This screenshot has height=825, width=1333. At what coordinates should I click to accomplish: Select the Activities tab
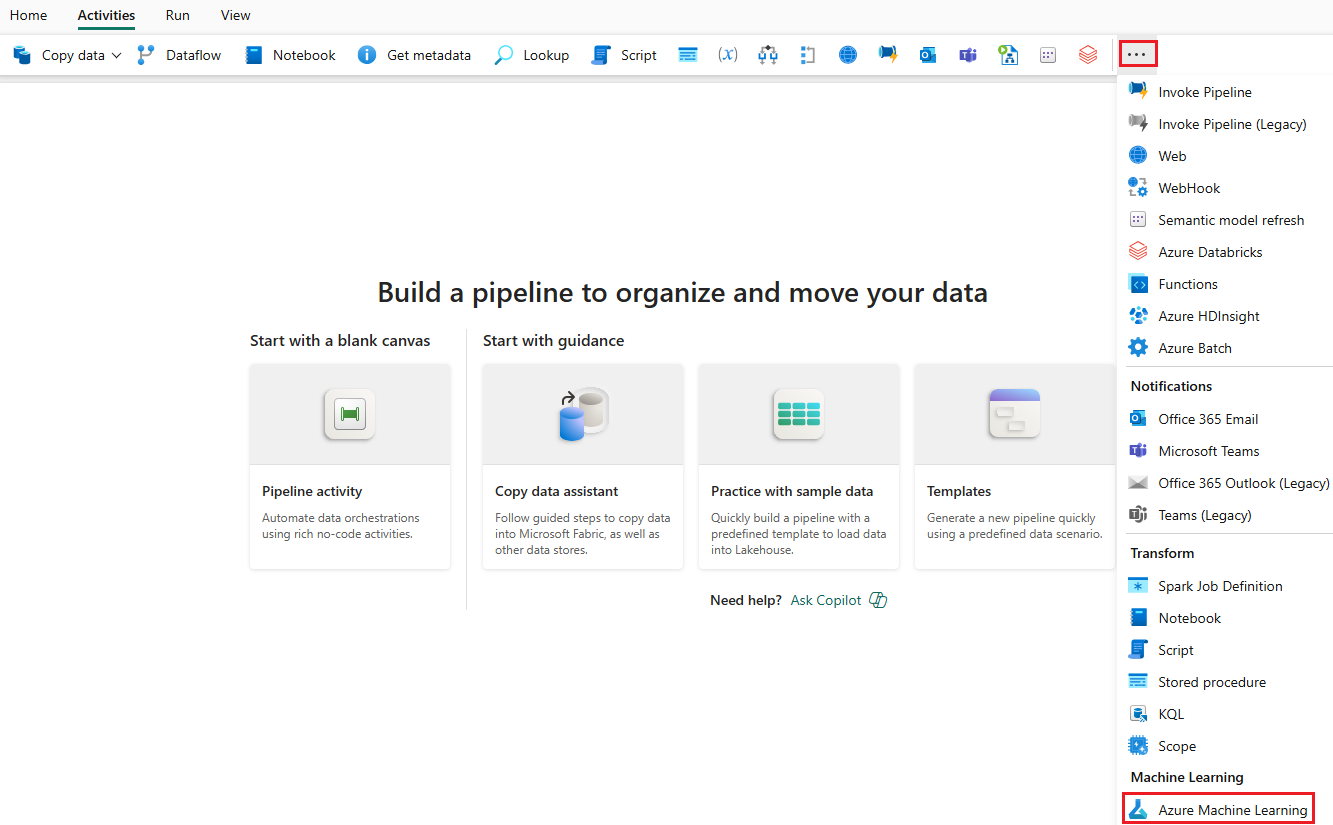[106, 15]
